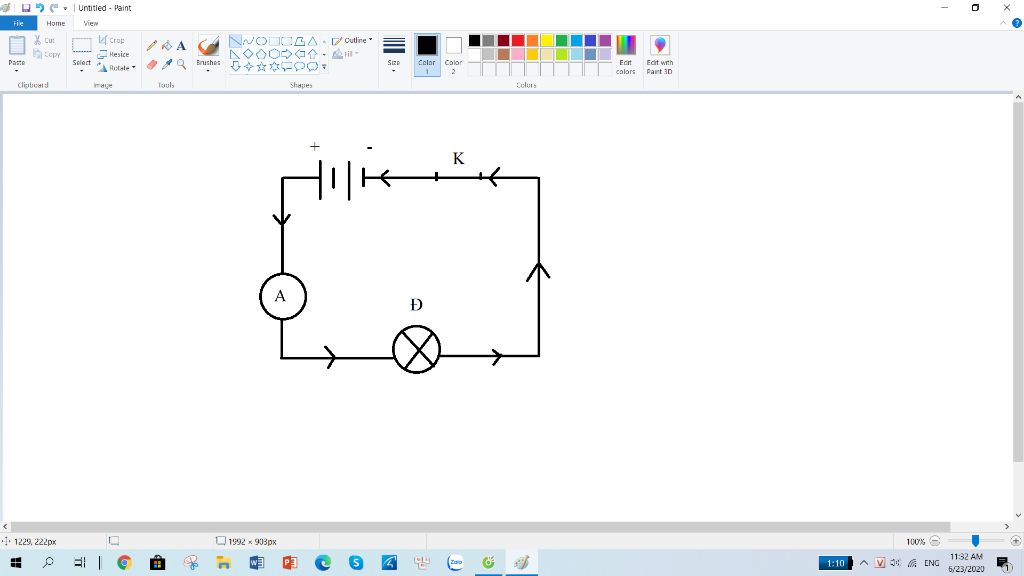
Task: Open Google Chrome from taskbar
Action: click(124, 562)
